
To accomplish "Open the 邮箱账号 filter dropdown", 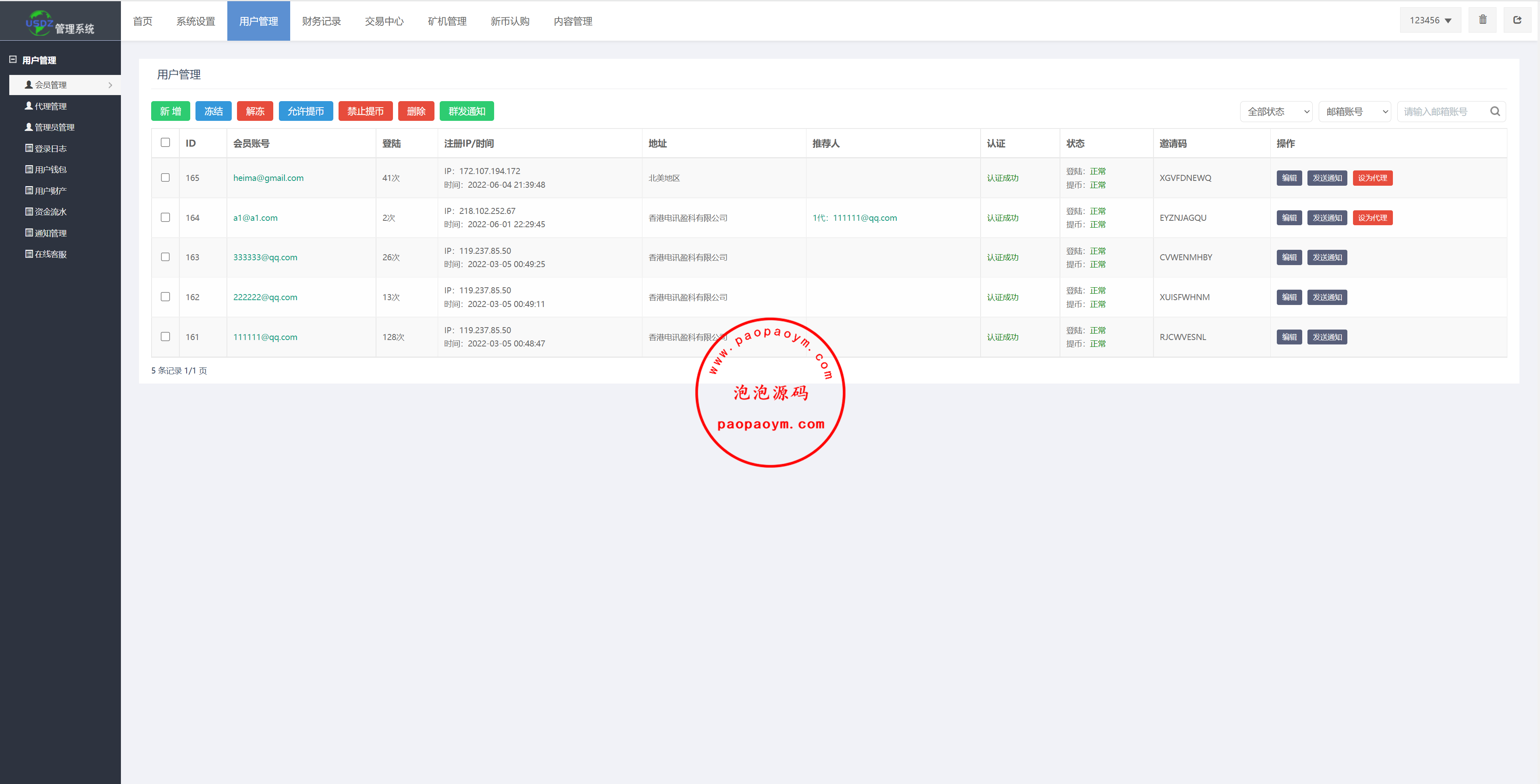I will click(x=1354, y=111).
